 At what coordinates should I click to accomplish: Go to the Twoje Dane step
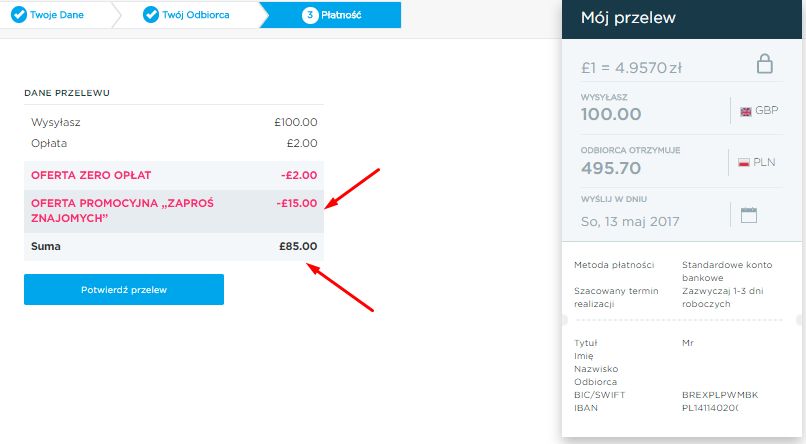coord(57,15)
